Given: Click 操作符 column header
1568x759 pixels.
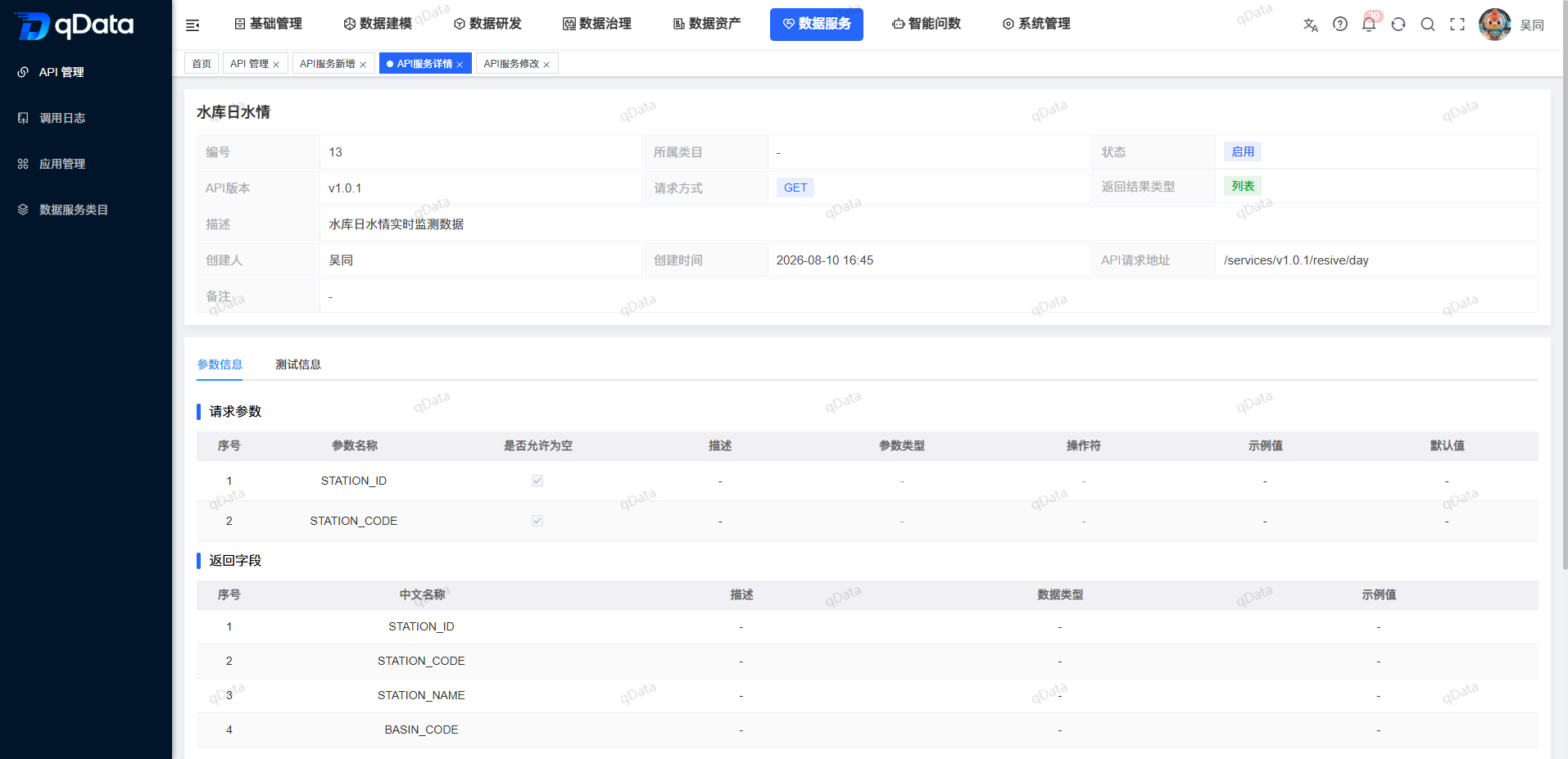Looking at the screenshot, I should [x=1083, y=445].
